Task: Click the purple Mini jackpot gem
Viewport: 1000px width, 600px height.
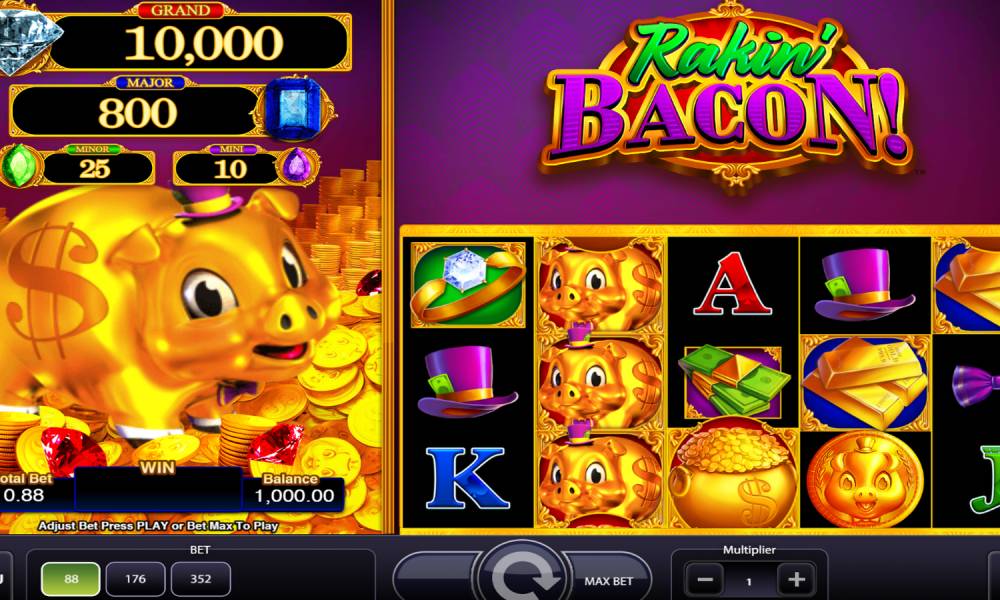Action: (x=296, y=166)
